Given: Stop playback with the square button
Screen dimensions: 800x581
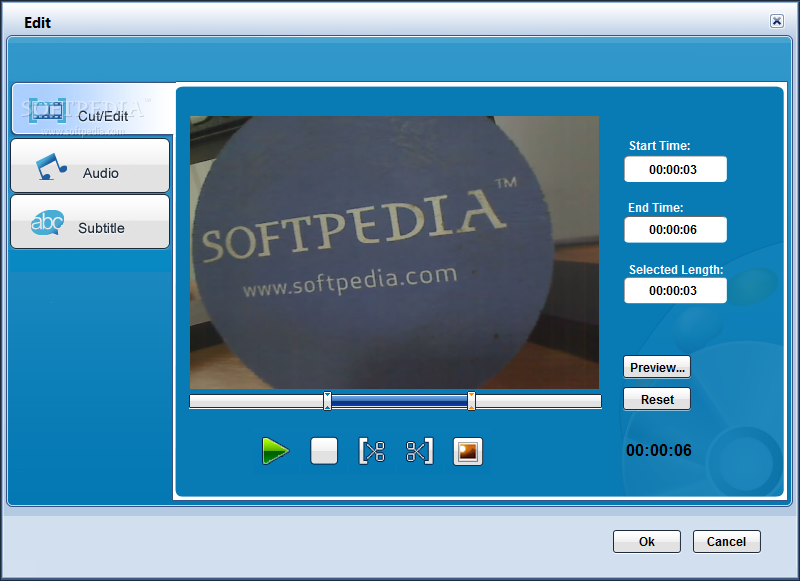Looking at the screenshot, I should pyautogui.click(x=324, y=451).
